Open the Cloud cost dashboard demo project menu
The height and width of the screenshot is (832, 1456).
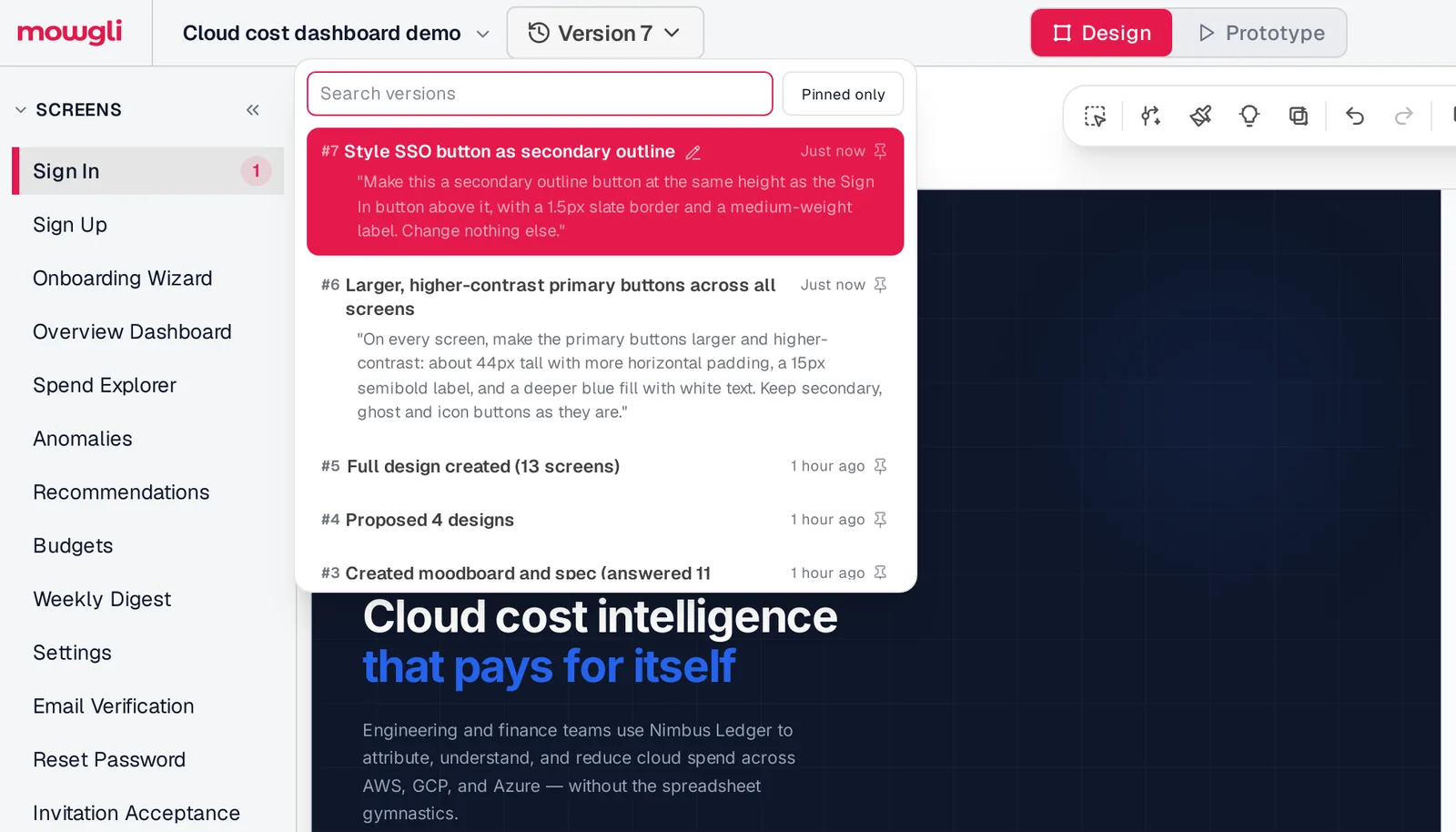(336, 33)
